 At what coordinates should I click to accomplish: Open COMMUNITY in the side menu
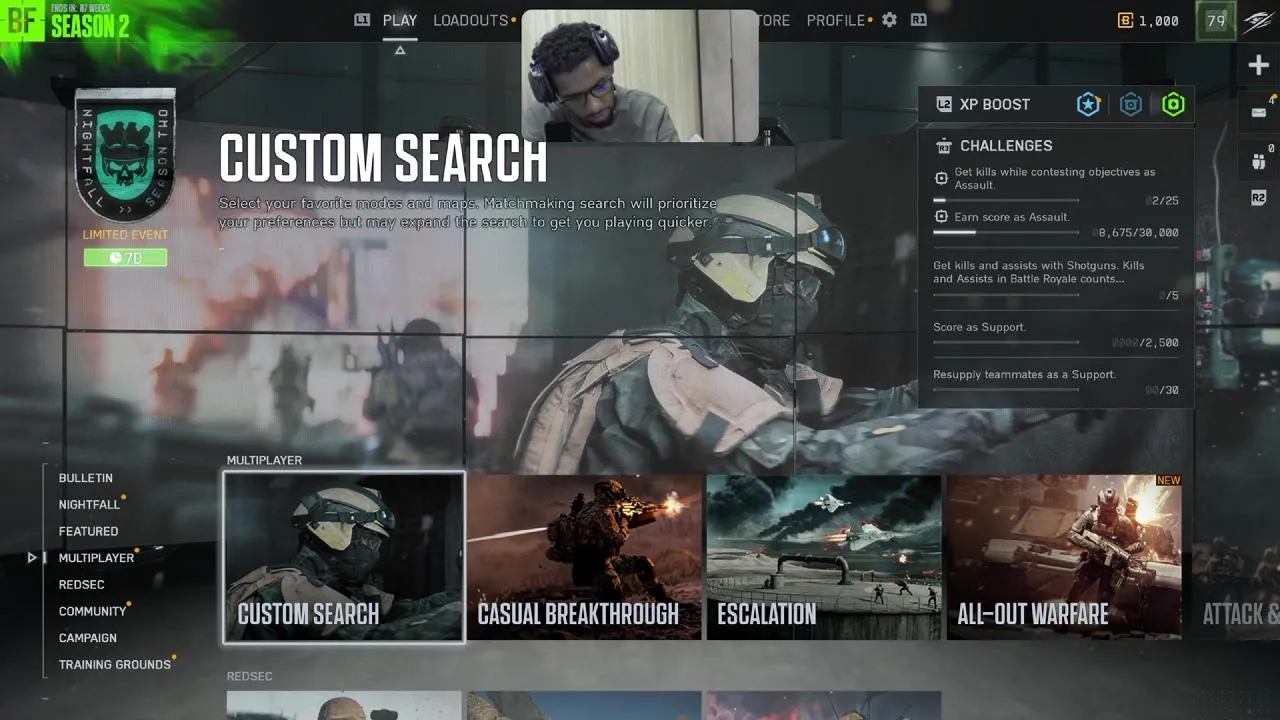(x=92, y=611)
